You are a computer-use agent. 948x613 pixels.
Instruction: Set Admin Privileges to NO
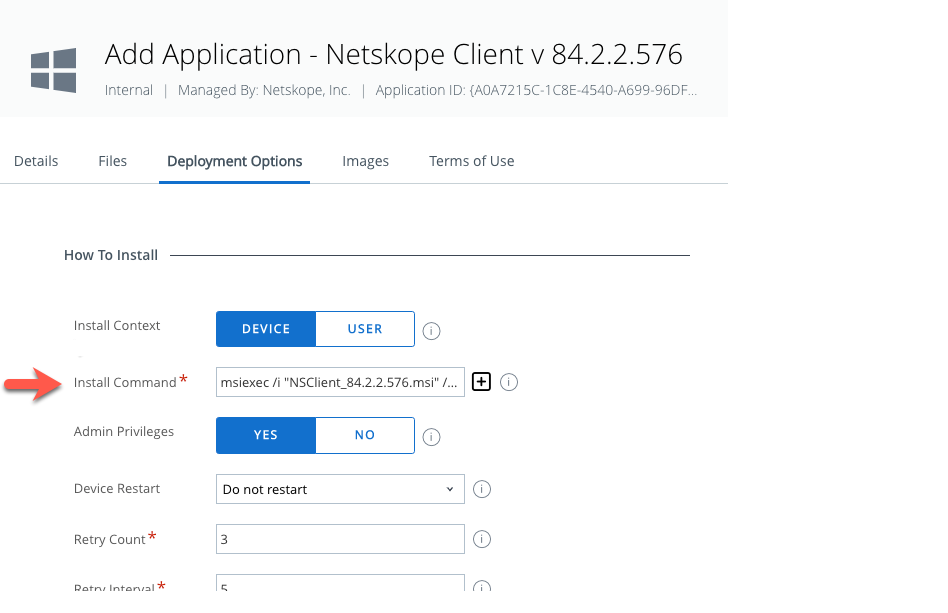(x=365, y=436)
